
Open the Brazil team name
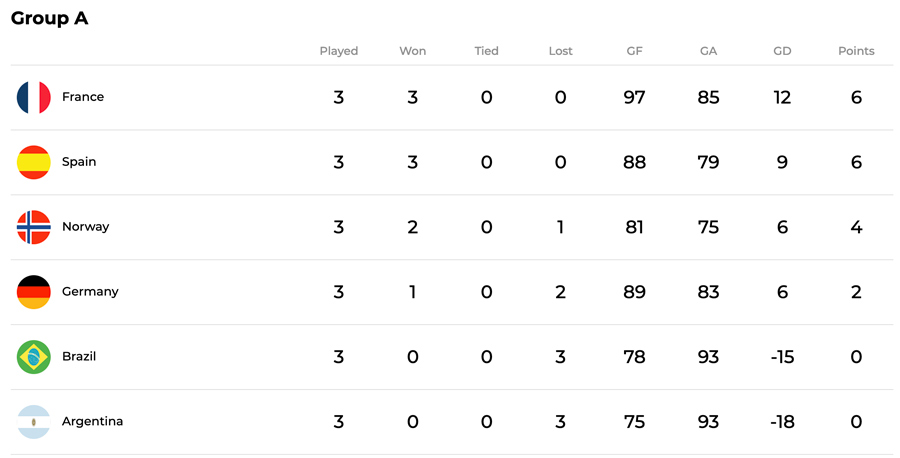[79, 356]
